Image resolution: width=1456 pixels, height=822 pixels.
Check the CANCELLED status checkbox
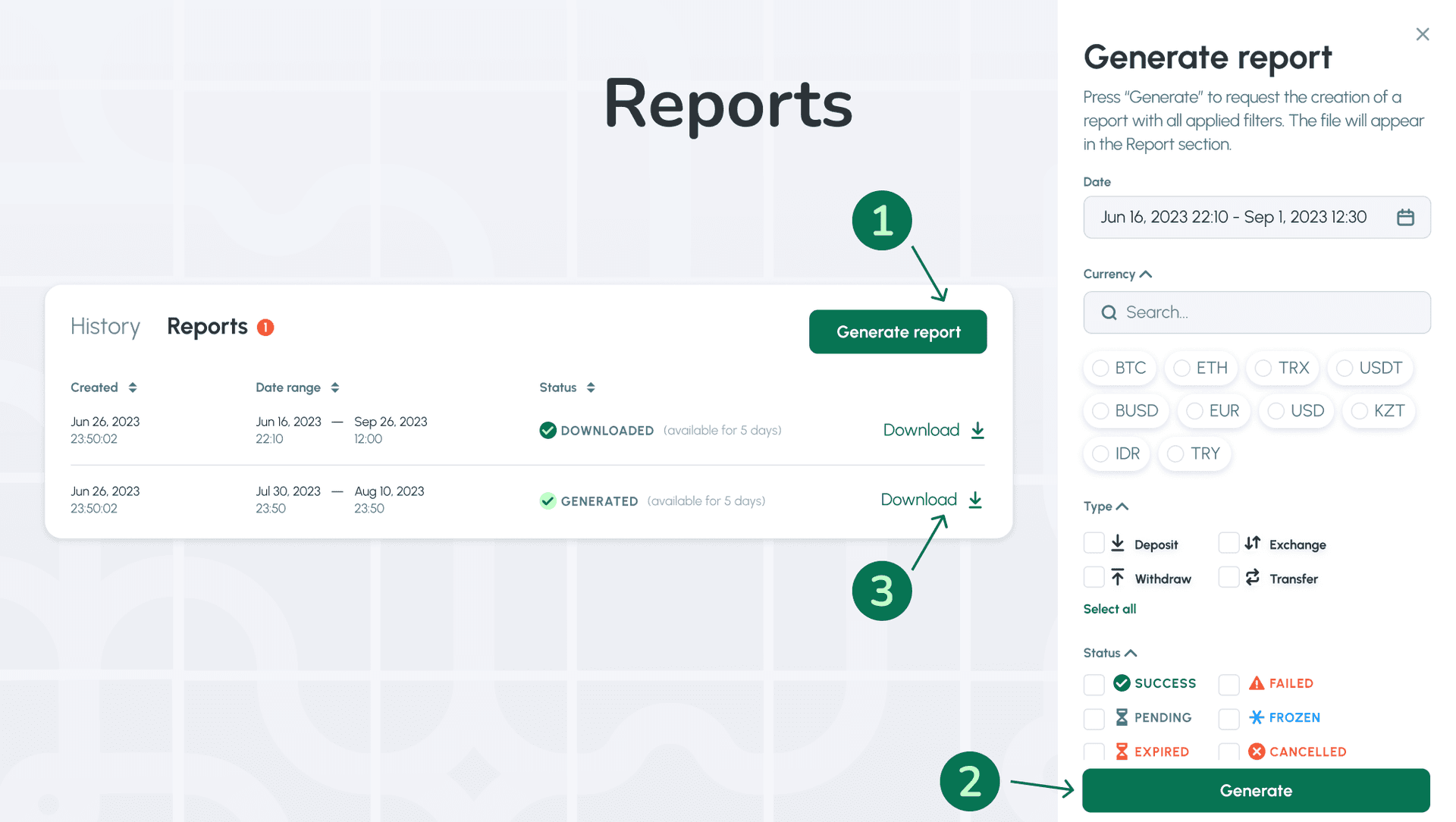[x=1228, y=751]
